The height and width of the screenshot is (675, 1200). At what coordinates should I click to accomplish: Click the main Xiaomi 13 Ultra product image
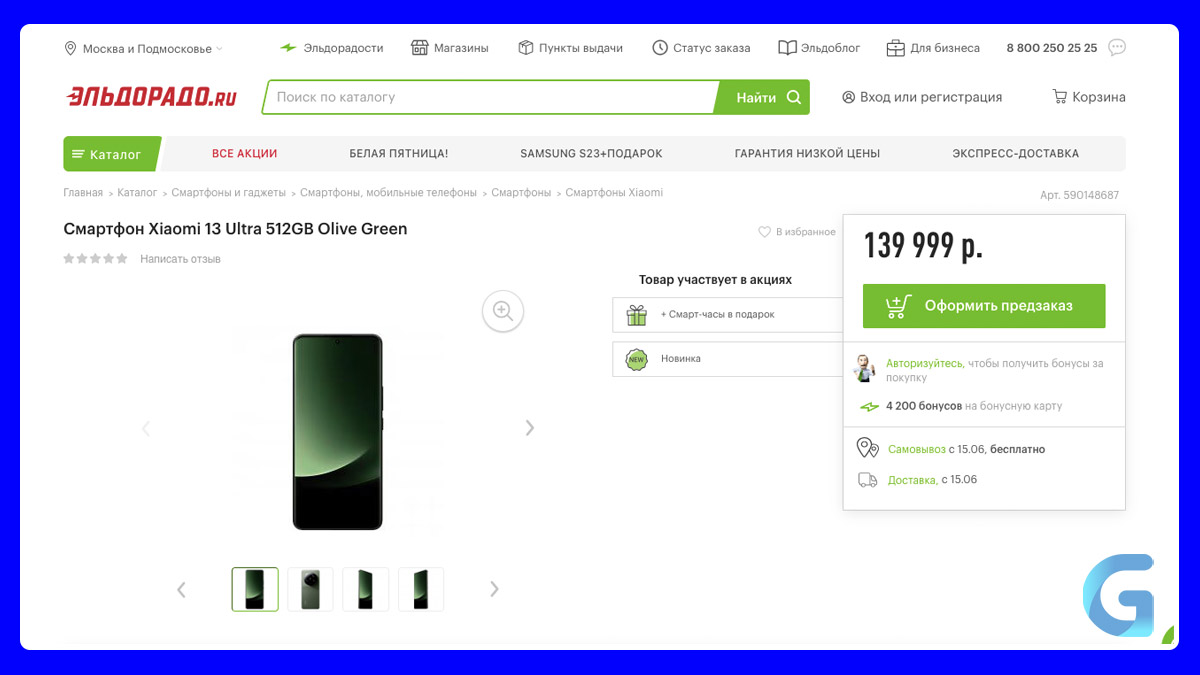point(338,432)
